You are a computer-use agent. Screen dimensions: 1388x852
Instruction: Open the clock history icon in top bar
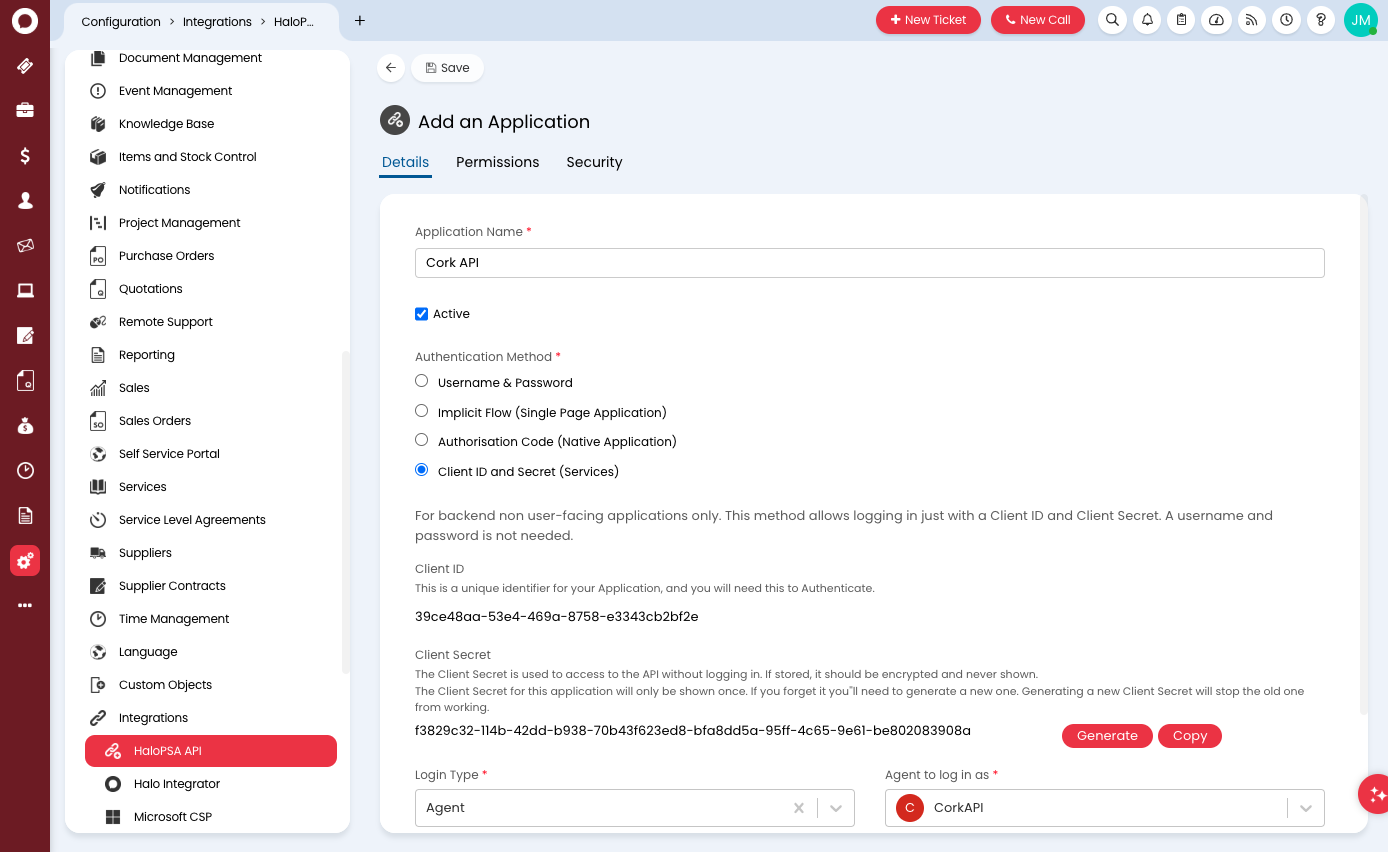(1286, 20)
